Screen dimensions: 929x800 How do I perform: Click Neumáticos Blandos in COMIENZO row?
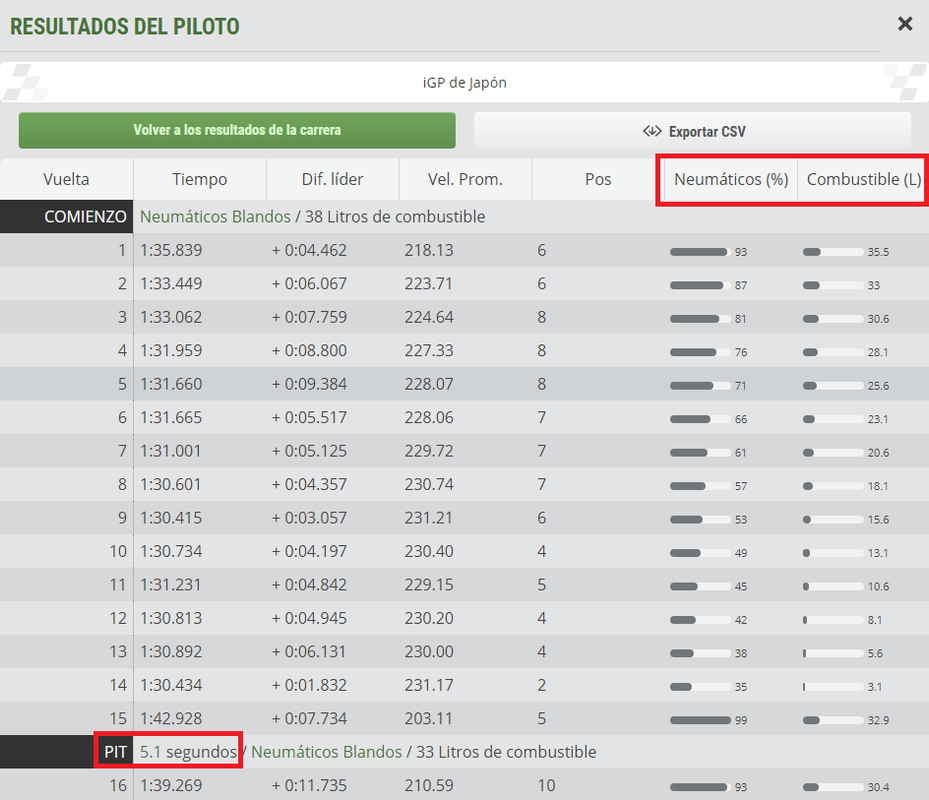point(216,217)
